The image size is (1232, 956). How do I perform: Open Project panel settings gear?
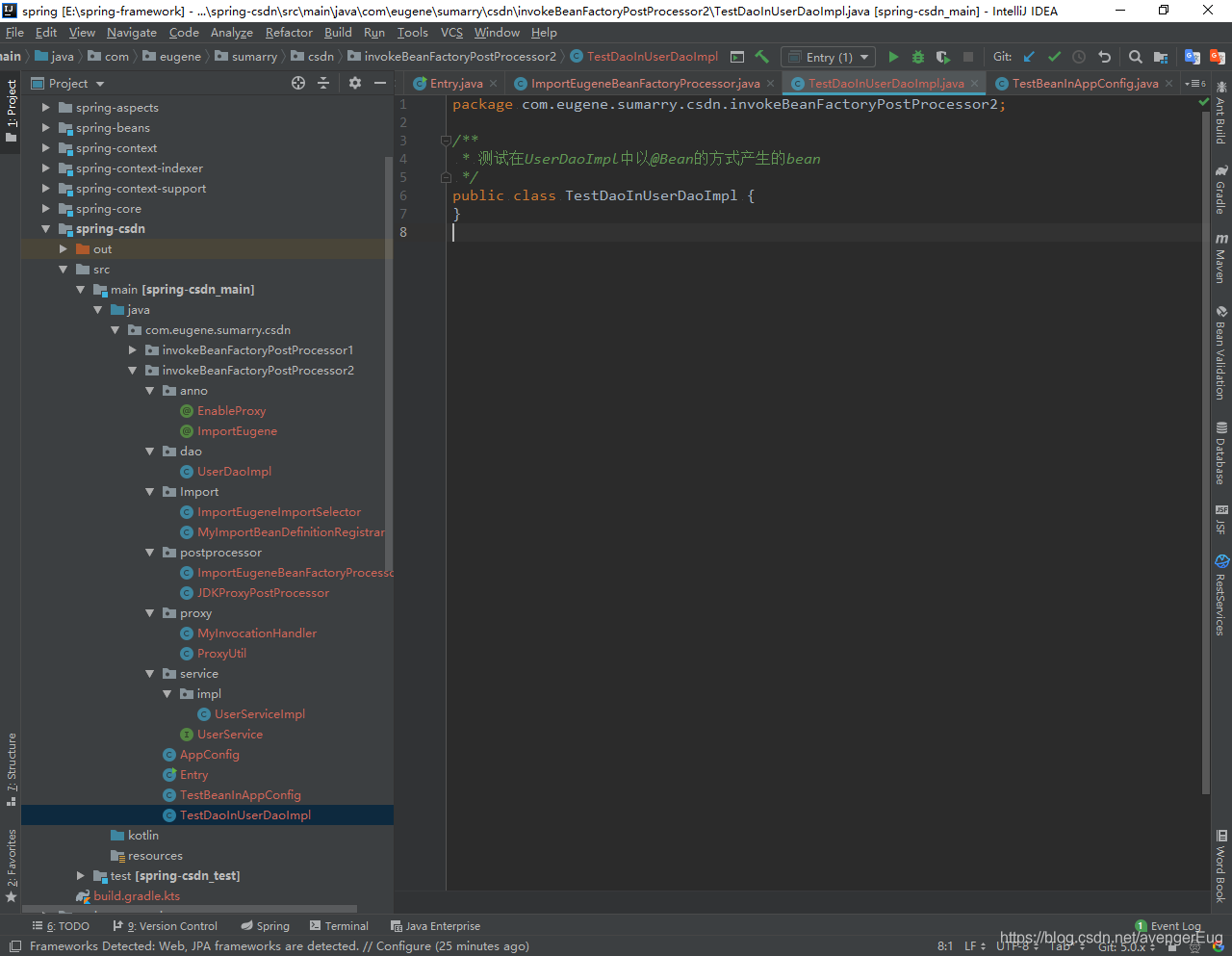click(355, 83)
